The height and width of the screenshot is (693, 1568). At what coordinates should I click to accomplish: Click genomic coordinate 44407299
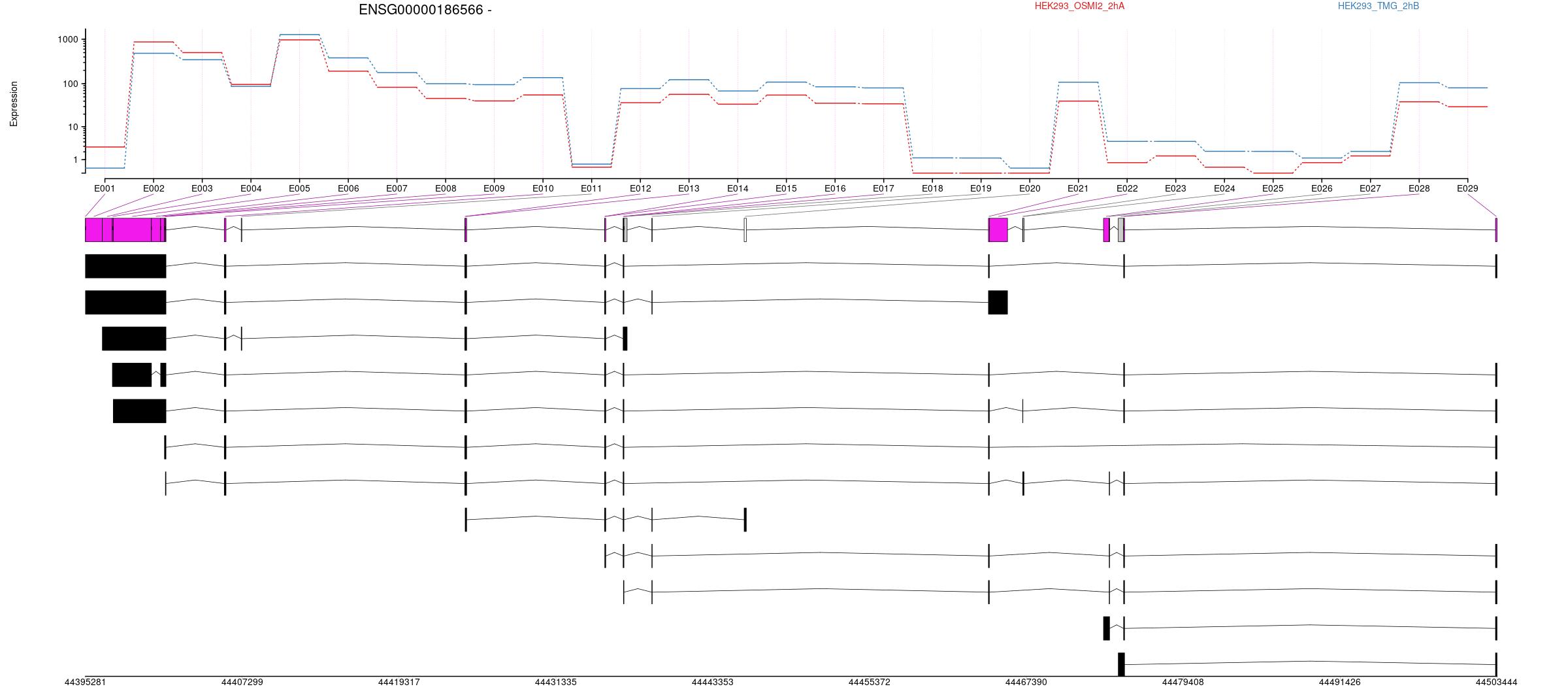pyautogui.click(x=242, y=683)
